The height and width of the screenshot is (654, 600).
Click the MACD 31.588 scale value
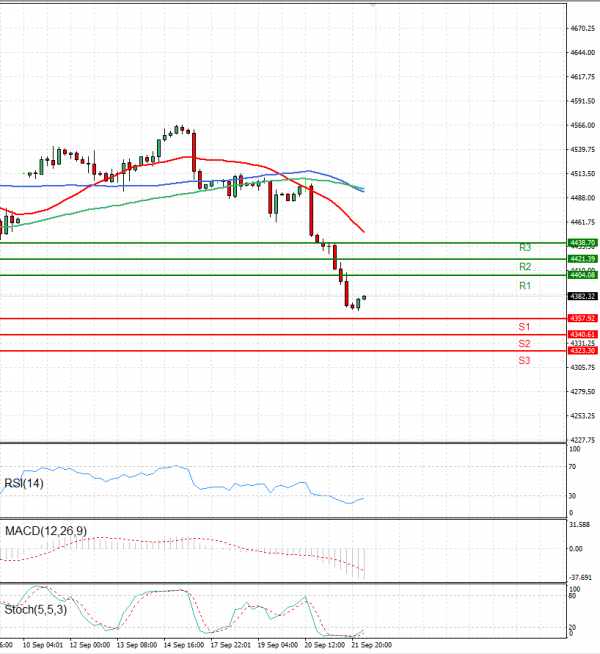tap(580, 525)
